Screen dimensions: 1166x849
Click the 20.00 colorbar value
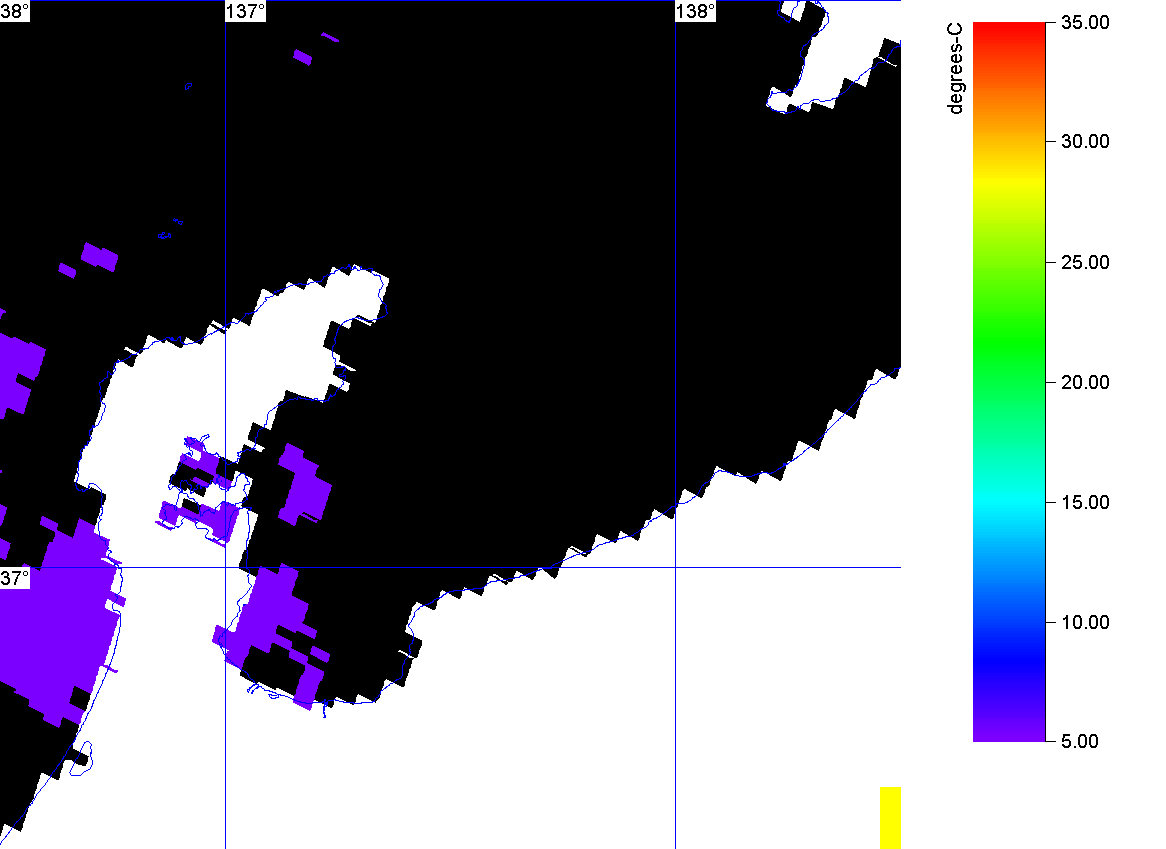click(x=1085, y=382)
